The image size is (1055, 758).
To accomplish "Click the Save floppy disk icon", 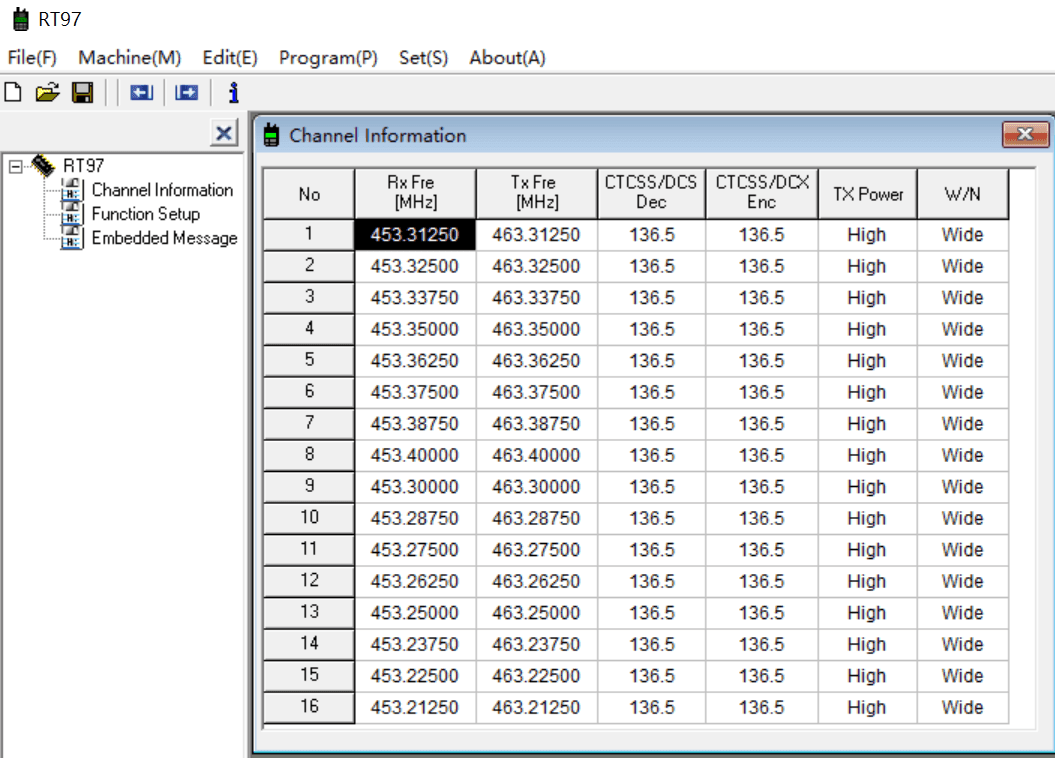I will [83, 93].
